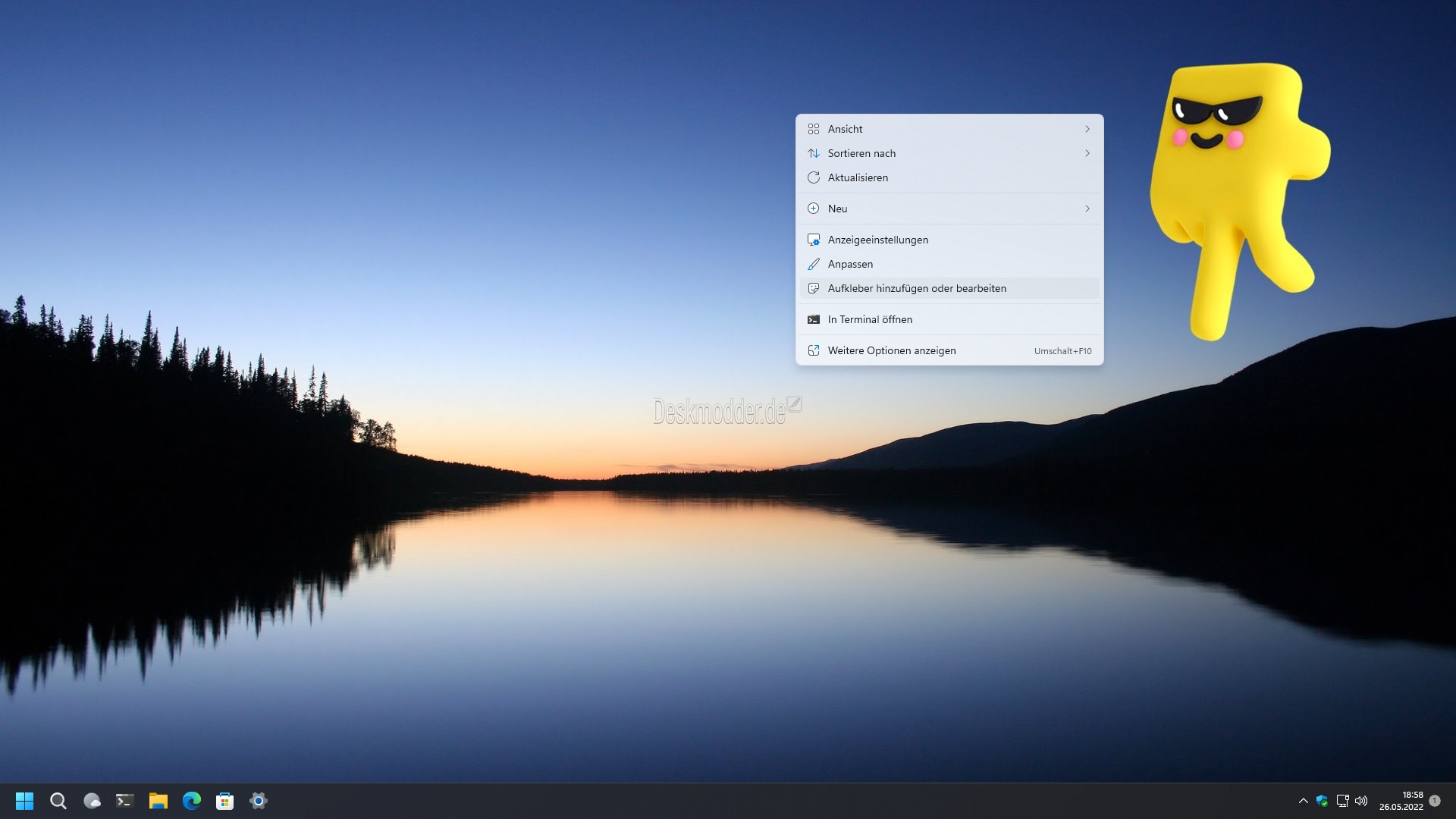Click Weitere Optionen anzeigen
The image size is (1456, 819).
pos(949,350)
